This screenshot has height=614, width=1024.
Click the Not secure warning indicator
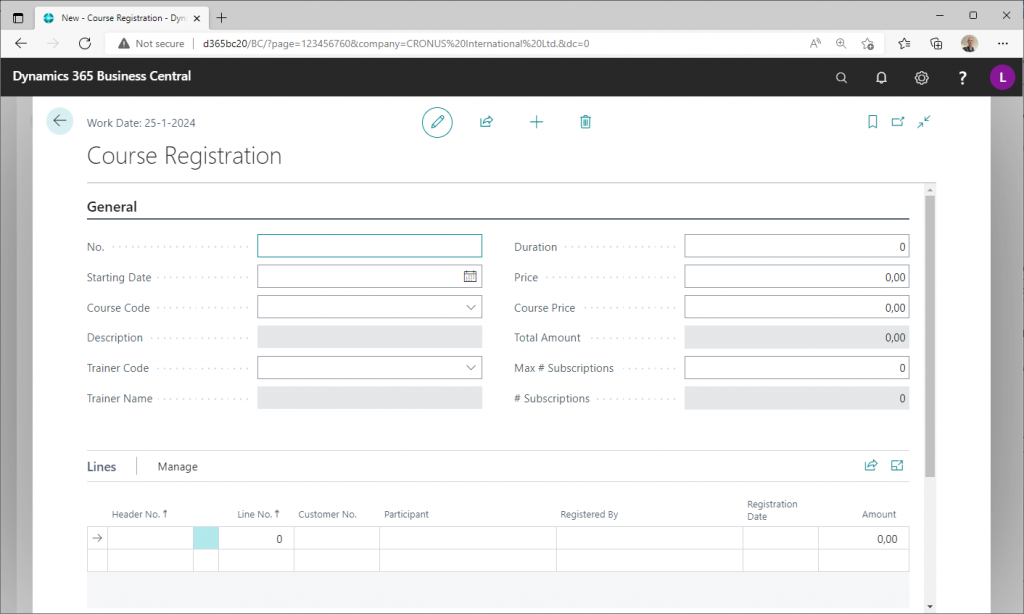[151, 43]
